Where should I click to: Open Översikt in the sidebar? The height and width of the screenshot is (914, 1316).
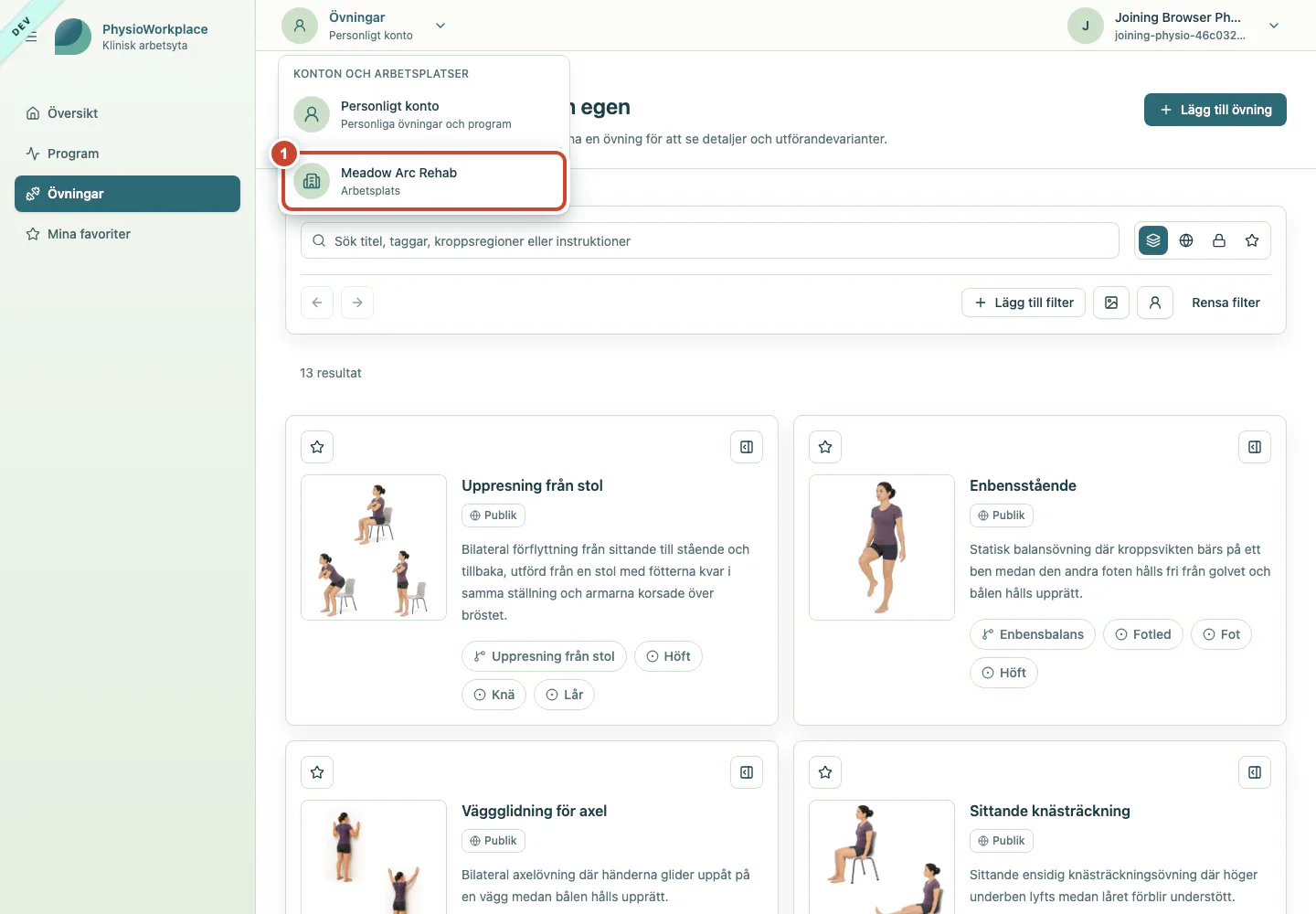pos(127,113)
